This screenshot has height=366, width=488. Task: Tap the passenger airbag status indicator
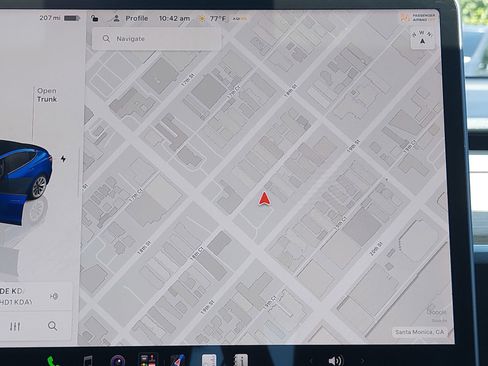coord(418,17)
